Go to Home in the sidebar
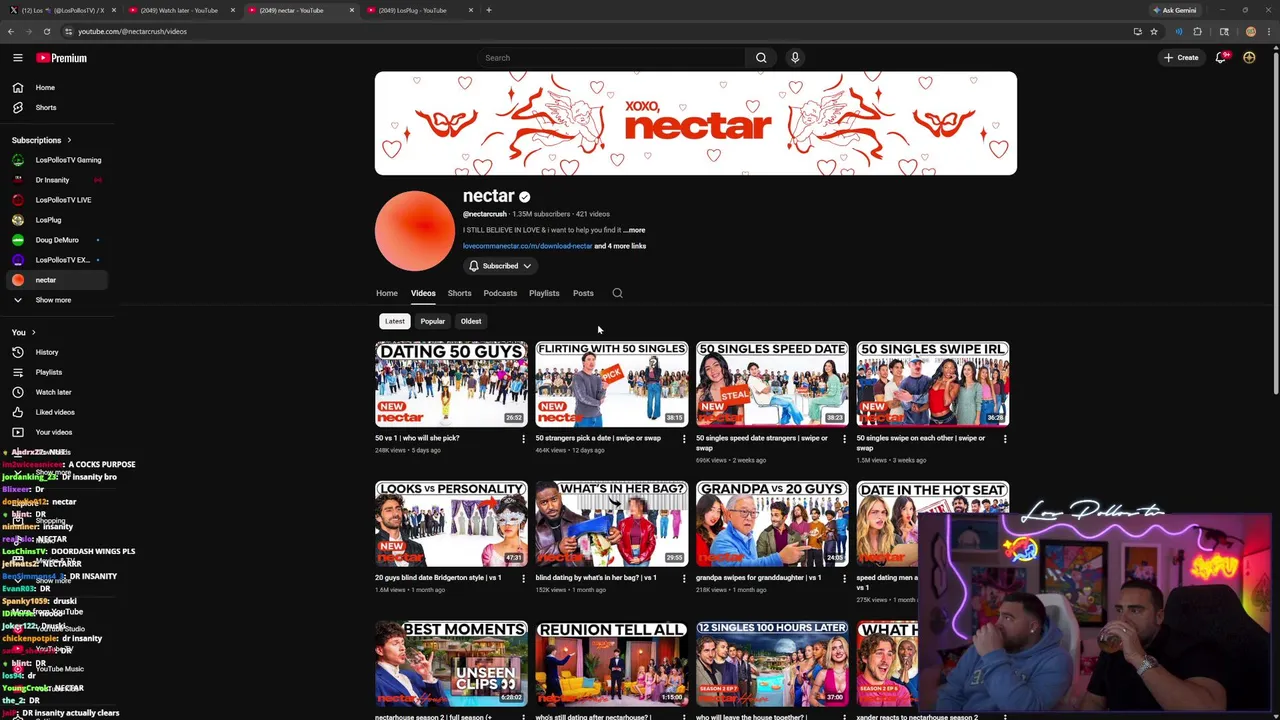Image resolution: width=1280 pixels, height=720 pixels. point(55,87)
